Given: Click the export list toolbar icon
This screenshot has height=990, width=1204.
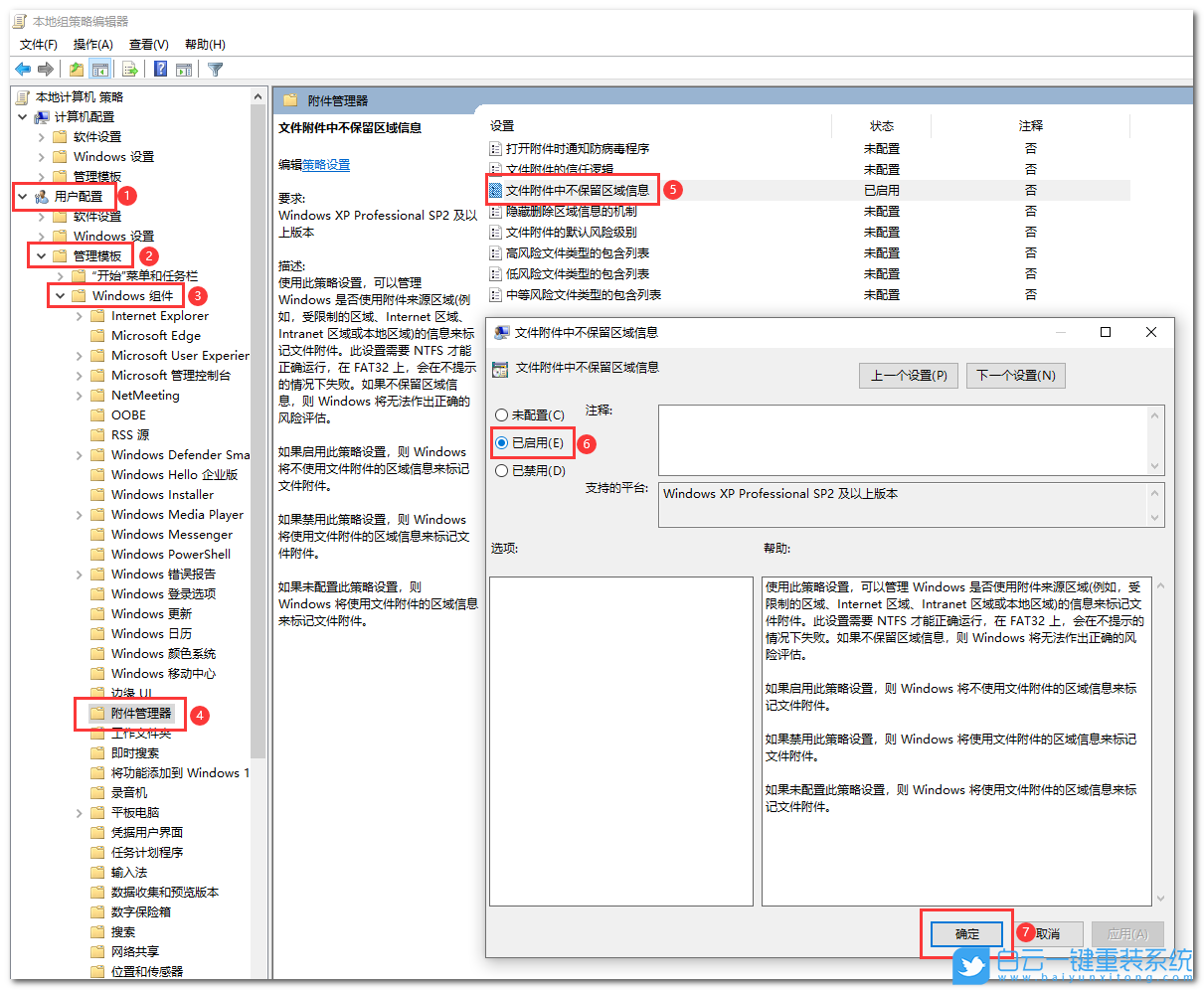Looking at the screenshot, I should pyautogui.click(x=130, y=68).
